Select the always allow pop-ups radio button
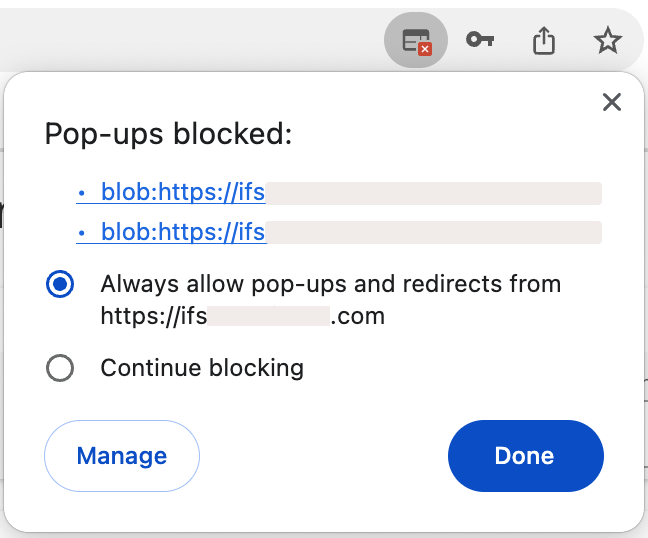The height and width of the screenshot is (538, 648). pos(60,284)
